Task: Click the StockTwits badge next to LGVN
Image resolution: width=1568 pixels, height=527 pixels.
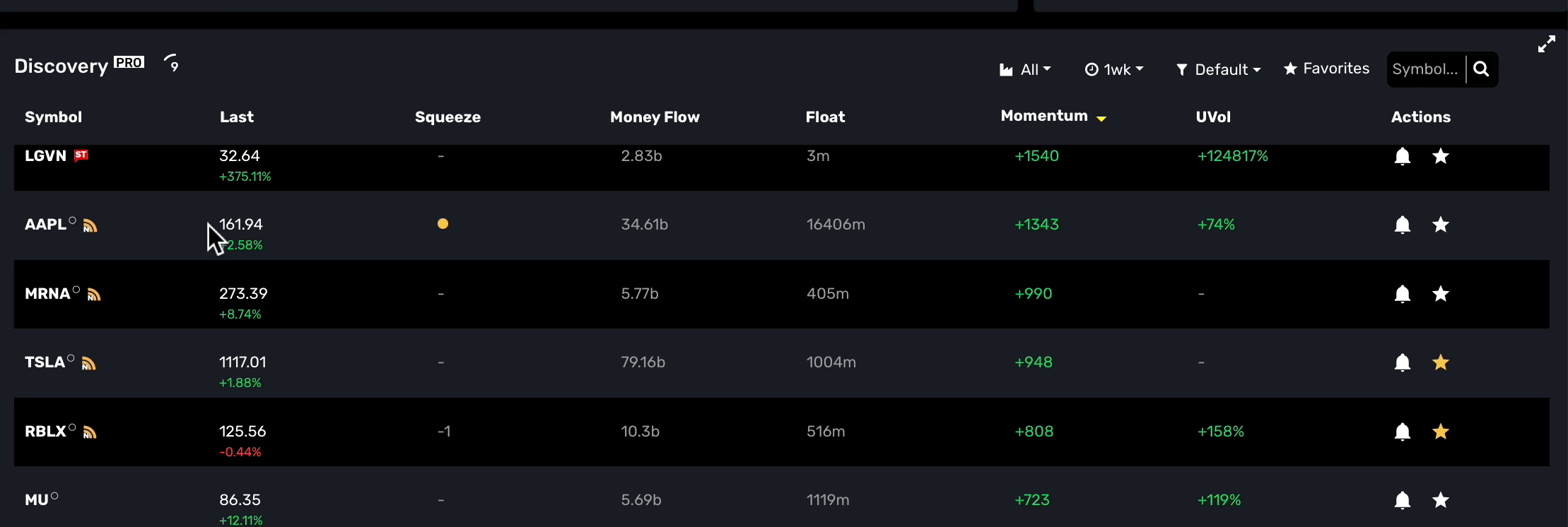Action: 81,155
